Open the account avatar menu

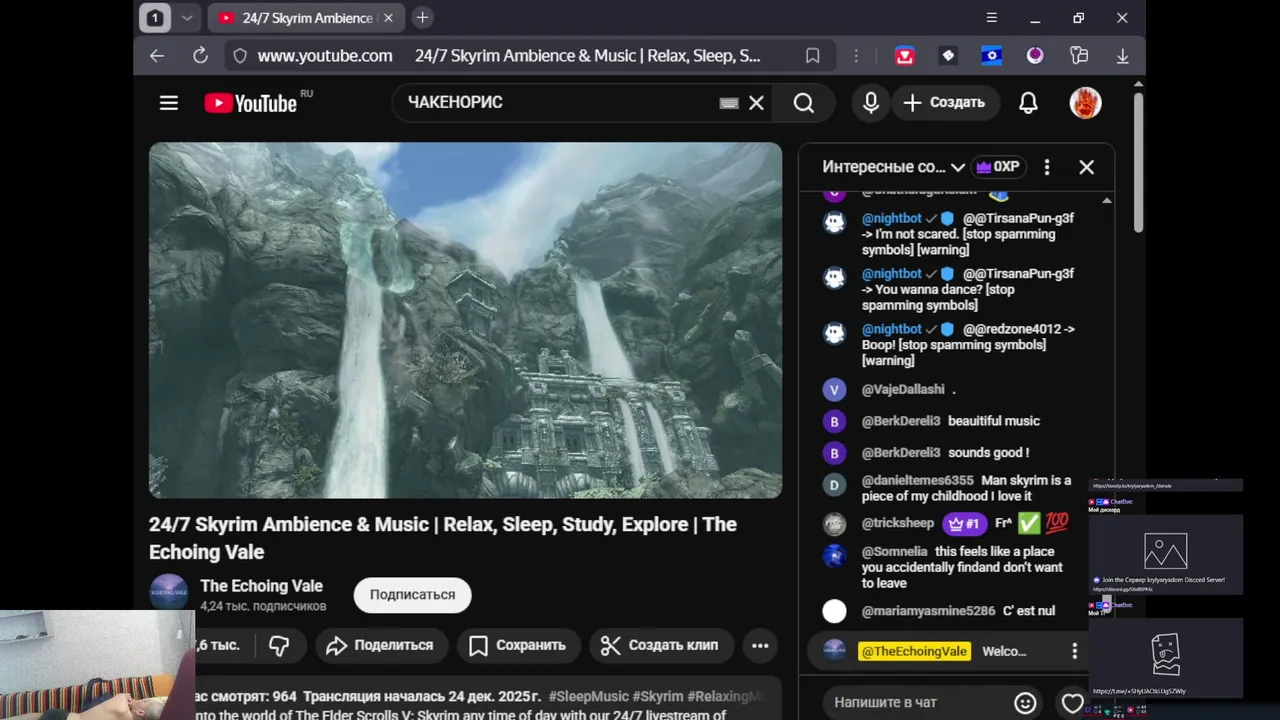click(x=1085, y=103)
